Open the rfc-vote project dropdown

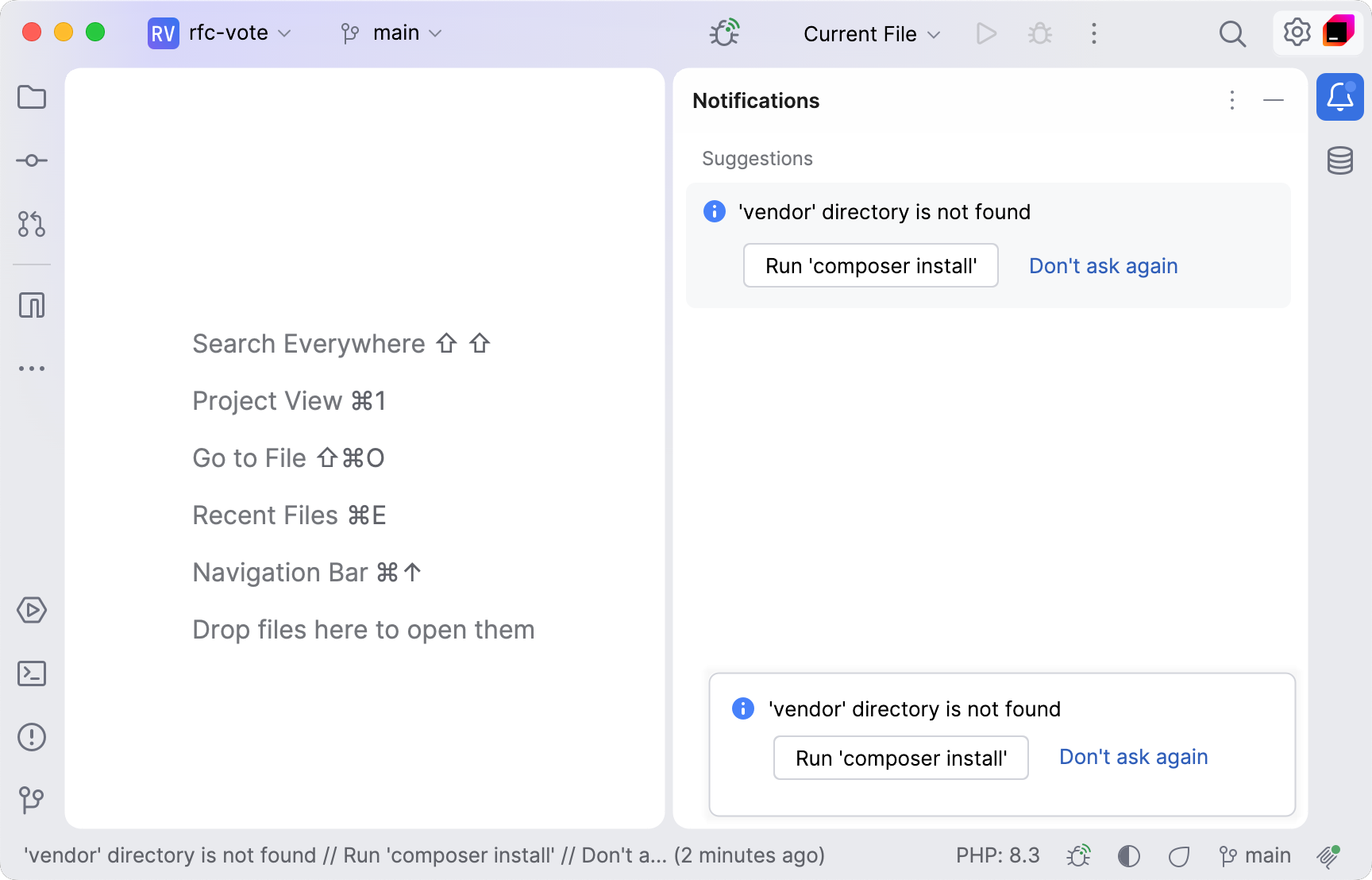coord(221,33)
